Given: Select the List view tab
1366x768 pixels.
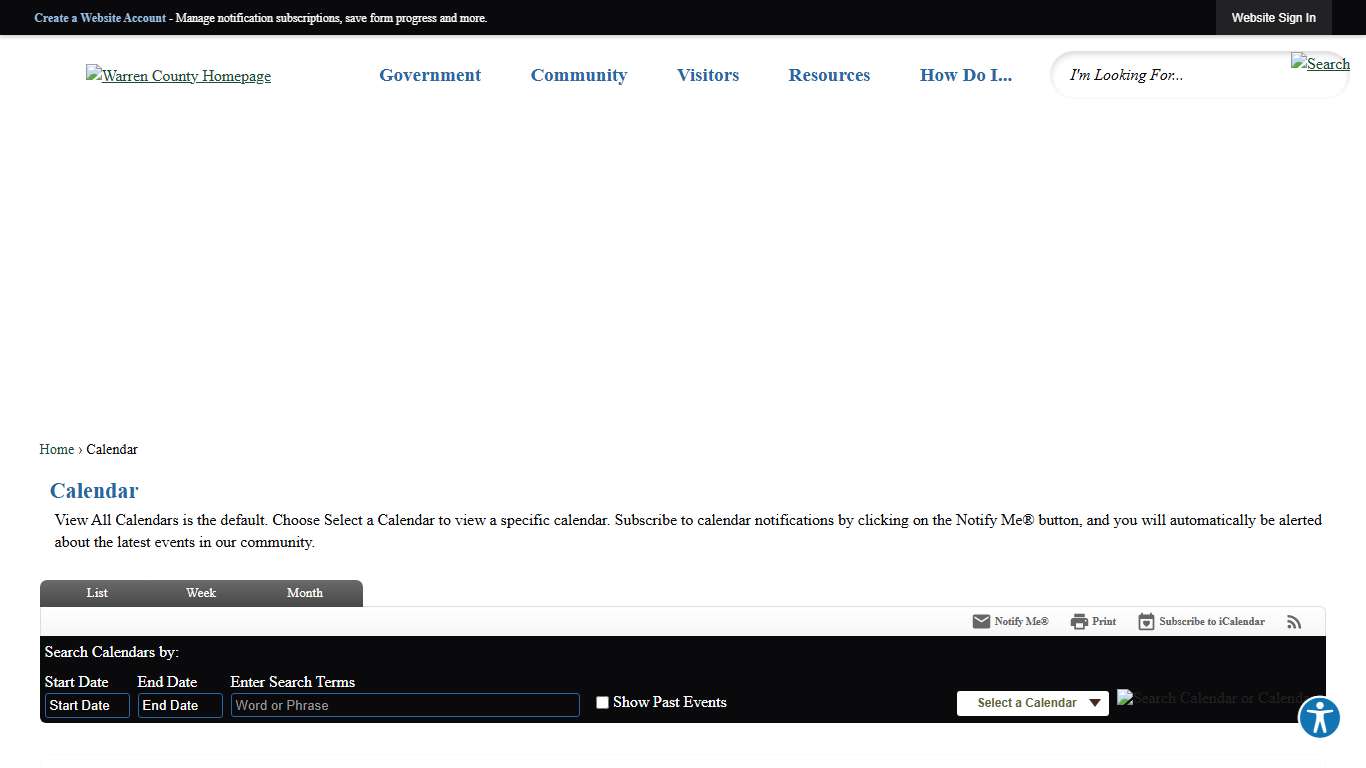Looking at the screenshot, I should click(x=97, y=593).
